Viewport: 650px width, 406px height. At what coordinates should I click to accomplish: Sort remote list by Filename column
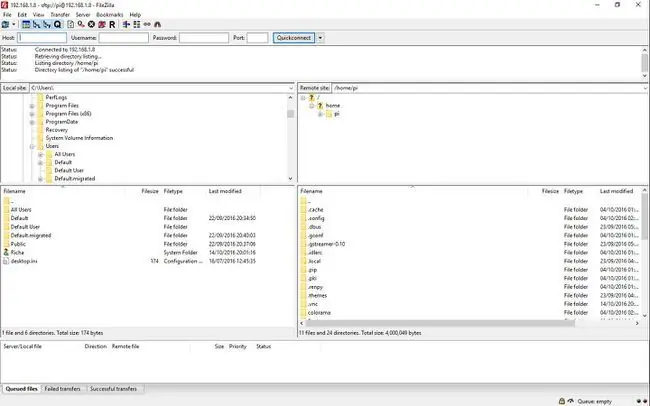[x=414, y=191]
